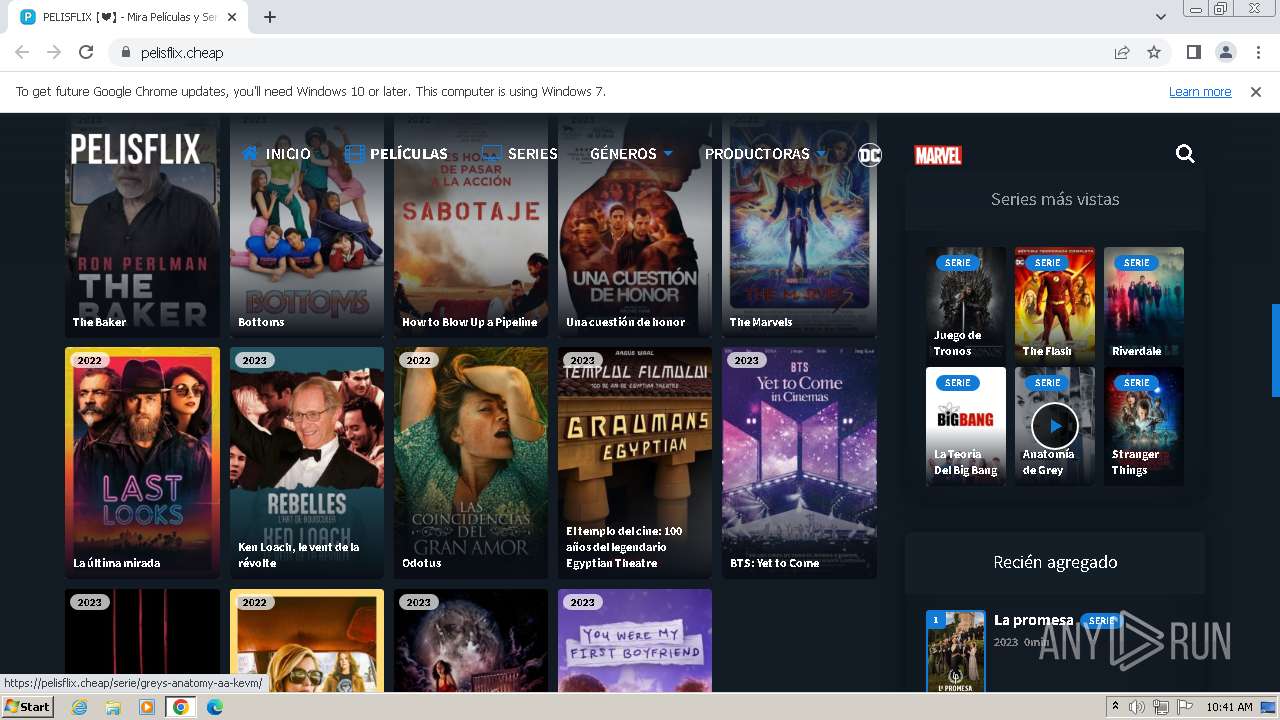
Task: Expand the Productoras dropdown menu
Action: [x=766, y=154]
